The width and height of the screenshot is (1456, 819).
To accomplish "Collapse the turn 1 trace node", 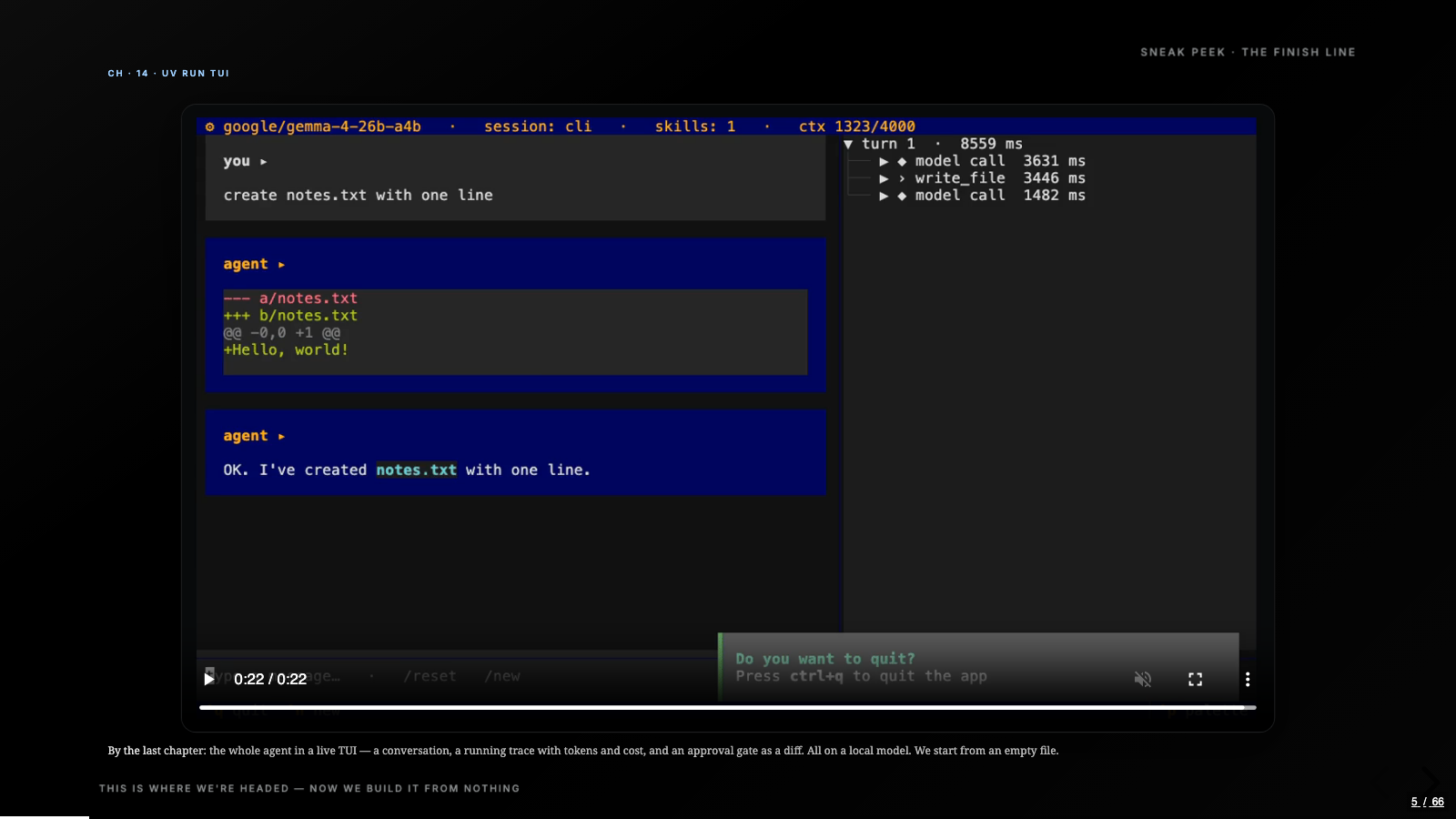I will point(848,144).
